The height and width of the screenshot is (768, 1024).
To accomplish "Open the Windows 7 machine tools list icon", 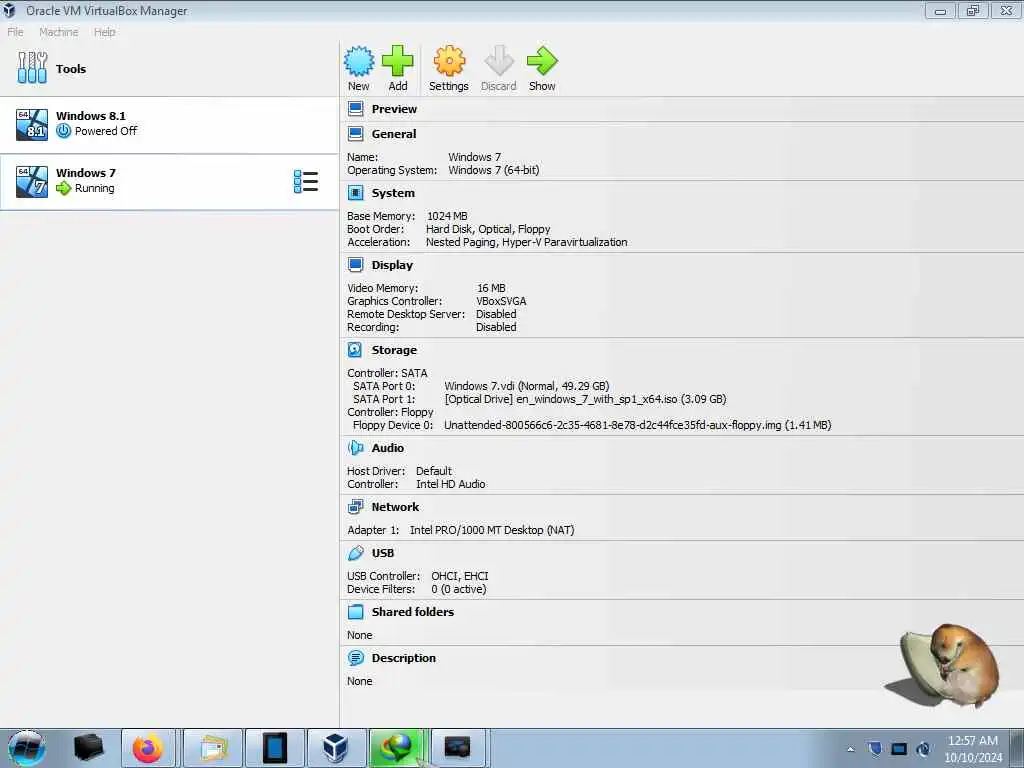I will click(306, 182).
